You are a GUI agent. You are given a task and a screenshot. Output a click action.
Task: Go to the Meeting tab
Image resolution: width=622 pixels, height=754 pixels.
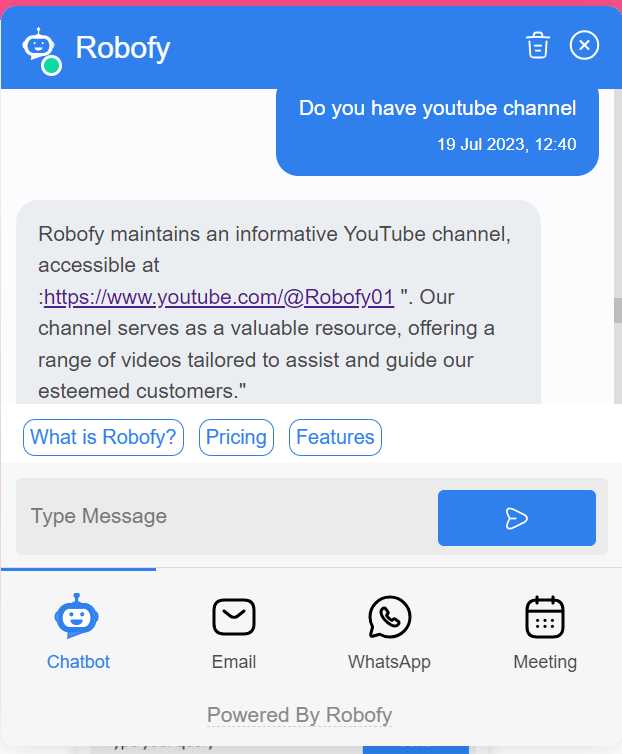pos(545,632)
